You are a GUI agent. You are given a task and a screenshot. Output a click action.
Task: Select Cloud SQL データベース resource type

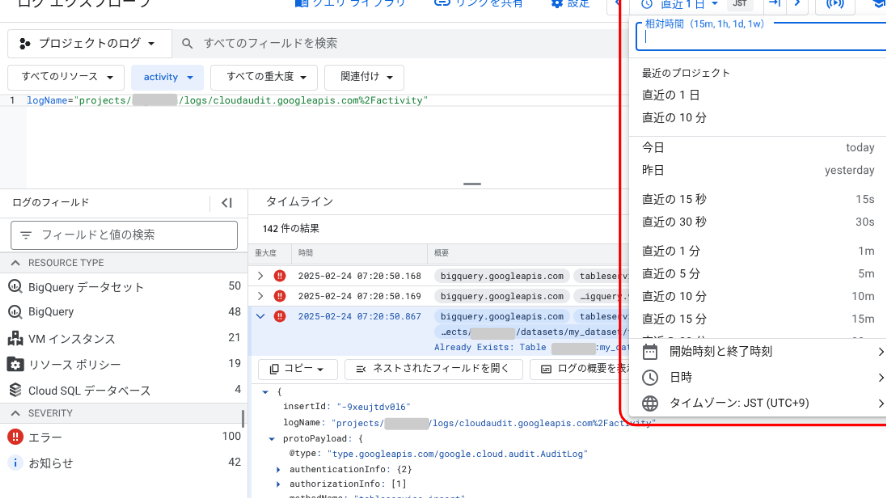(x=124, y=390)
